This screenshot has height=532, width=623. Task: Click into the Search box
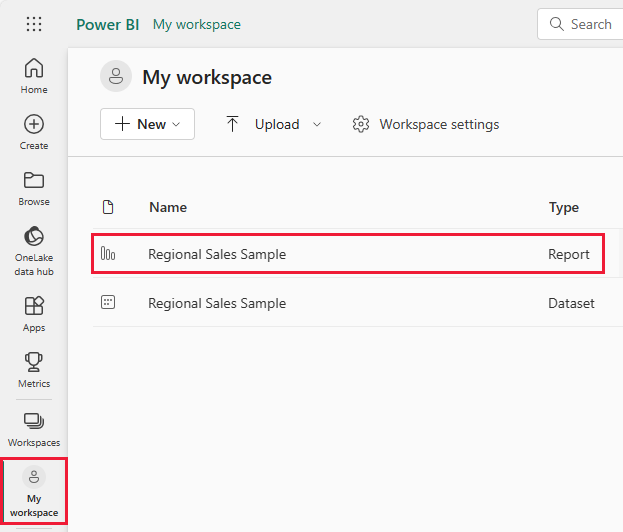click(581, 24)
